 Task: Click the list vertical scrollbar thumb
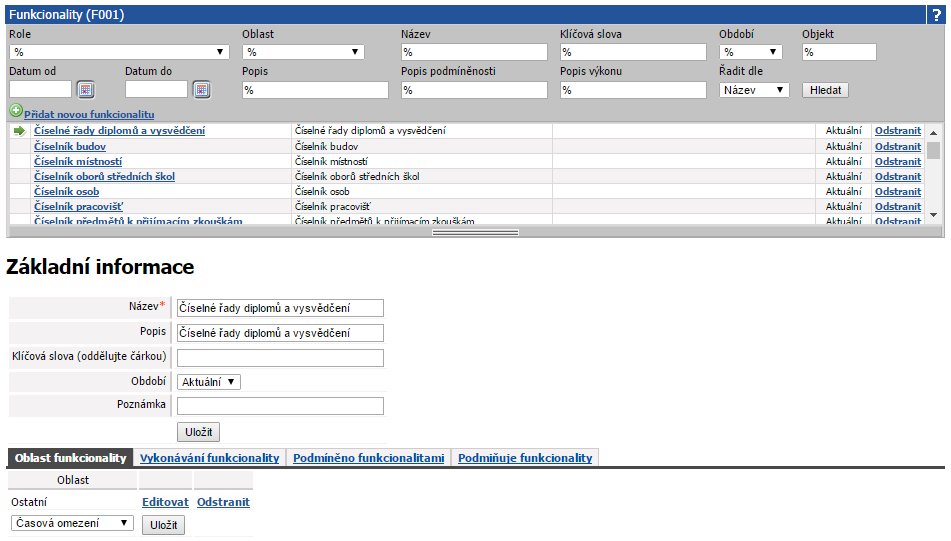tap(934, 150)
